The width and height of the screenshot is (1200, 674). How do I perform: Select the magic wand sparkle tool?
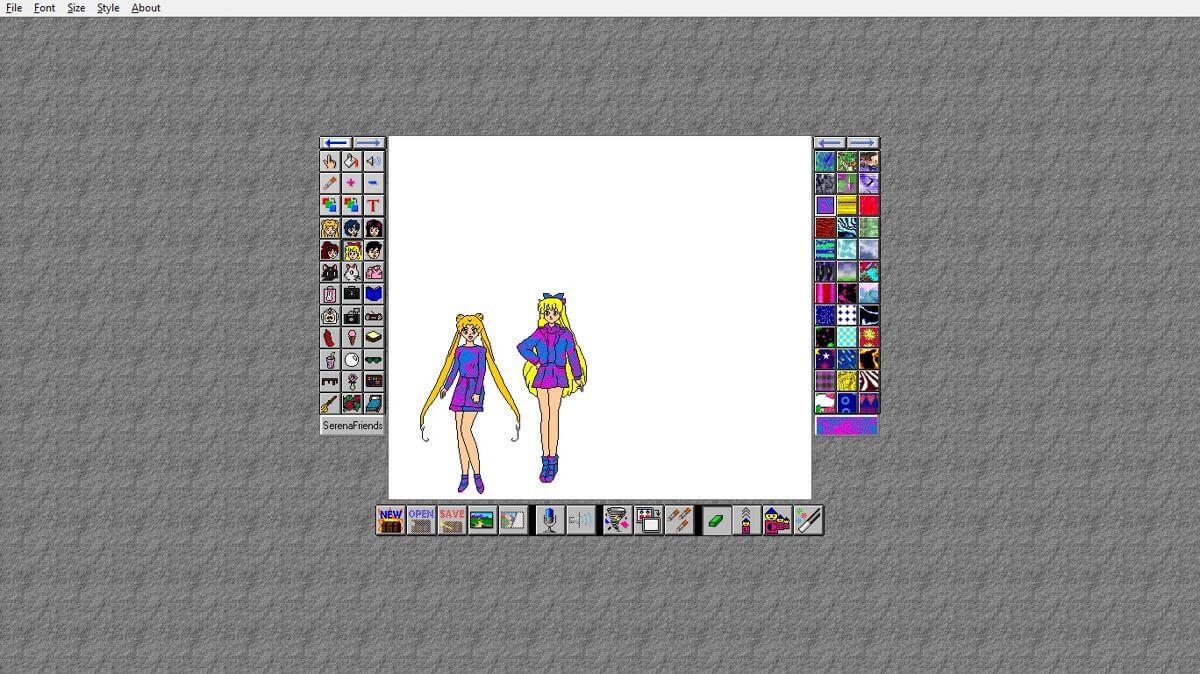[808, 520]
